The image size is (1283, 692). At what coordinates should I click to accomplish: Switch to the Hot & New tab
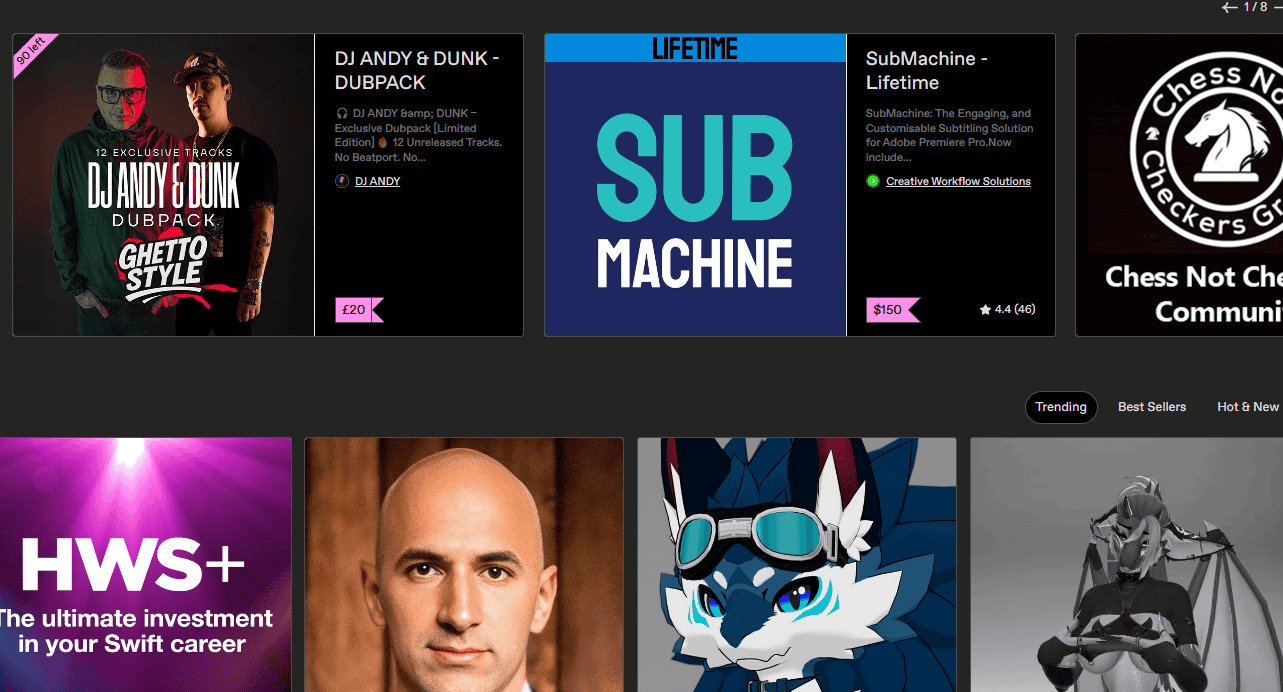(1248, 407)
